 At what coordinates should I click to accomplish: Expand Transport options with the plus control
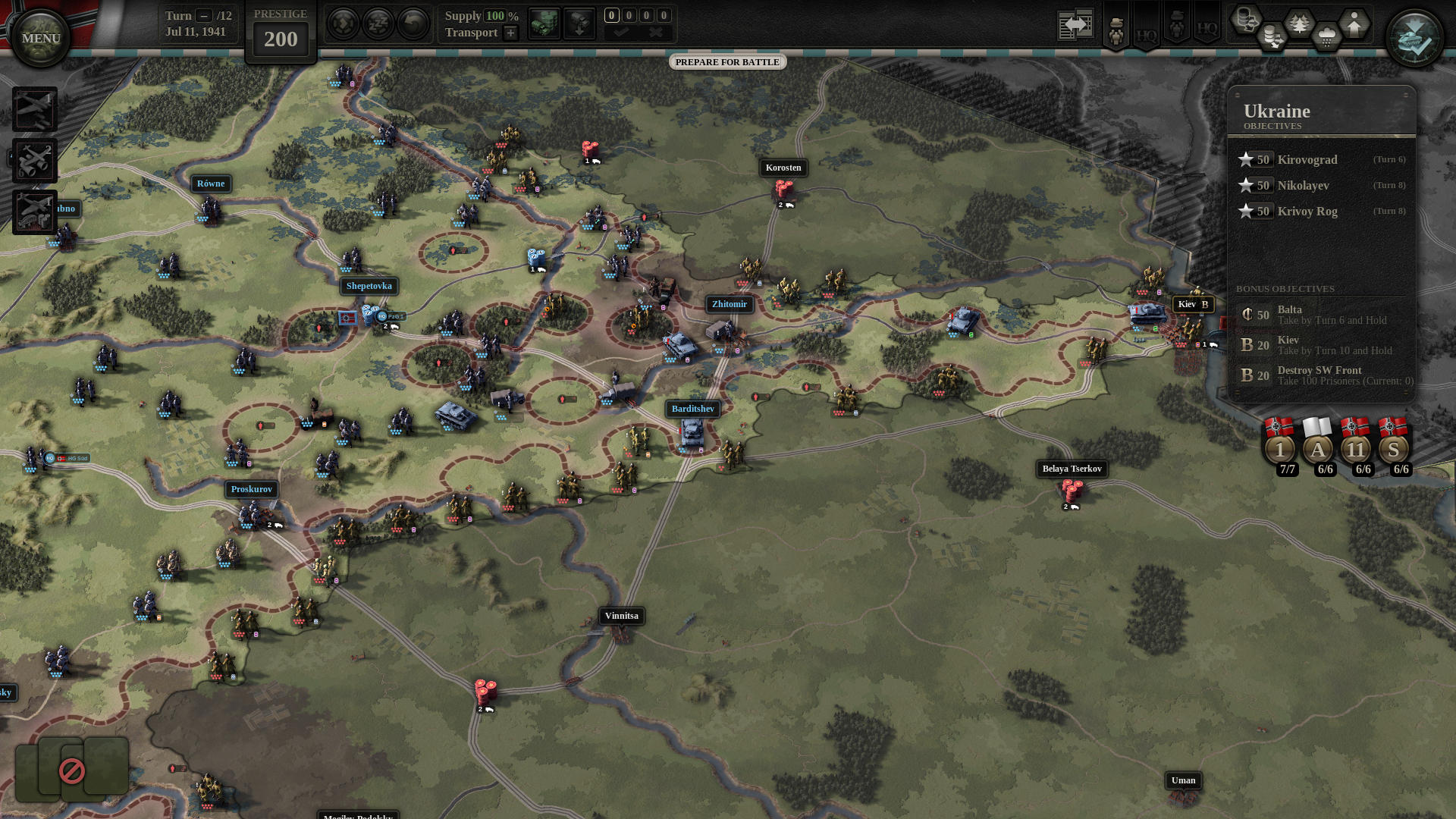click(x=510, y=33)
